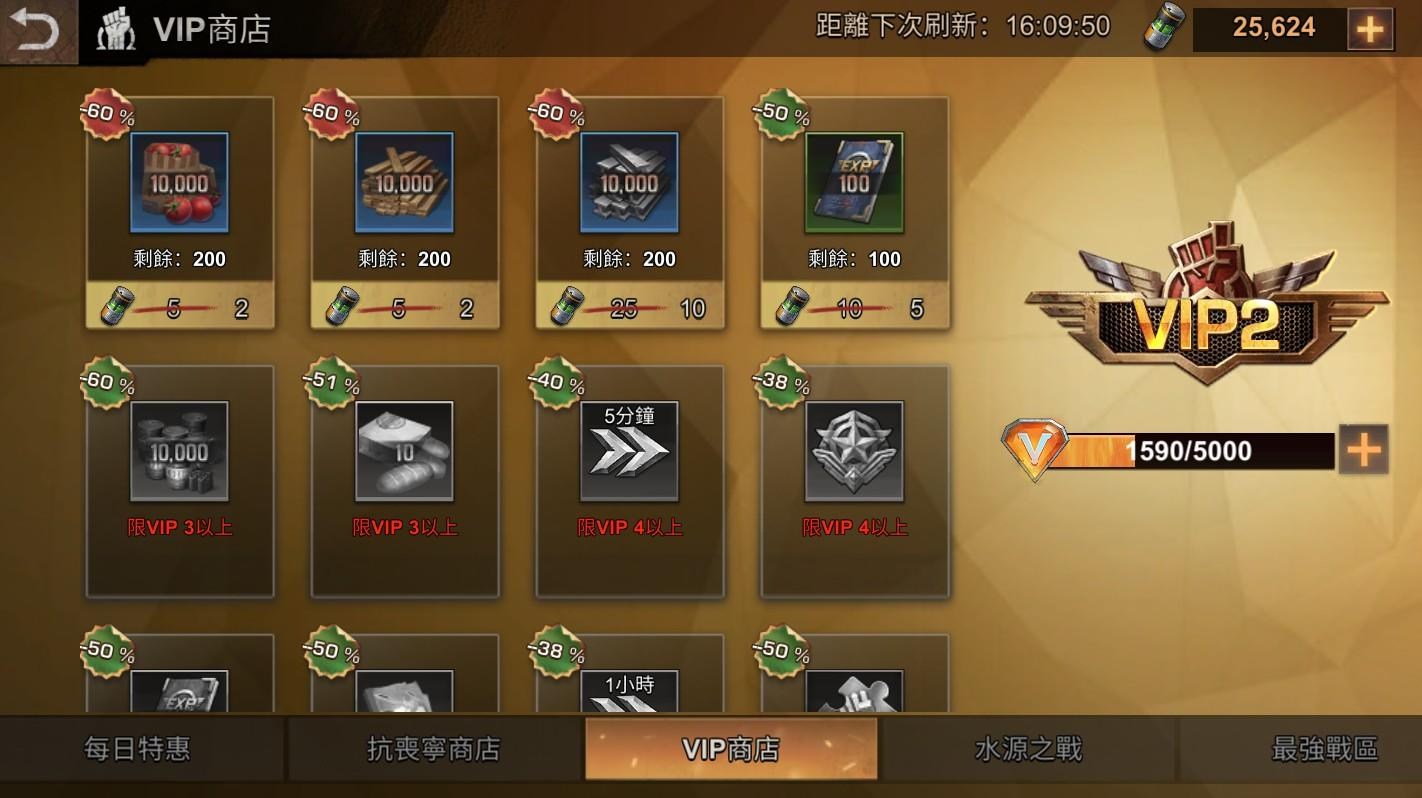1422x798 pixels.
Task: Add VIP points with plus button
Action: 1364,451
